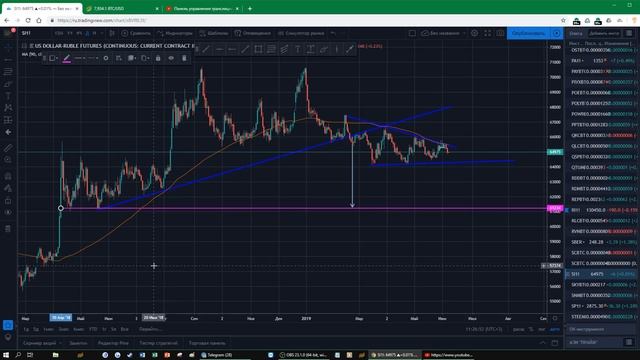Pick the text tool in left sidebar
The height and width of the screenshot is (360, 640).
(x=8, y=96)
